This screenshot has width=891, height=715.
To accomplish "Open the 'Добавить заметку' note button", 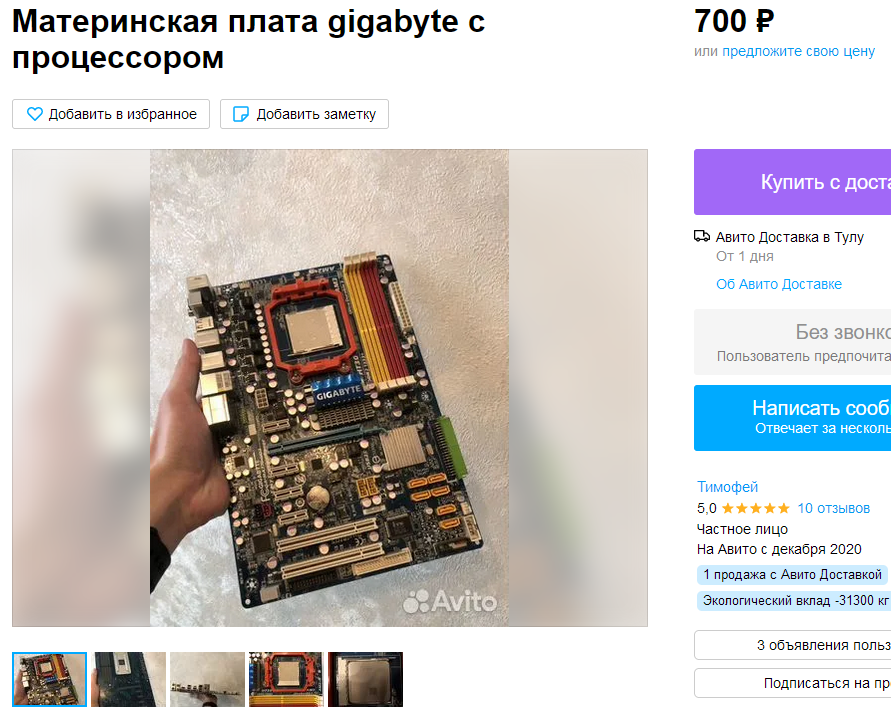I will (x=304, y=114).
